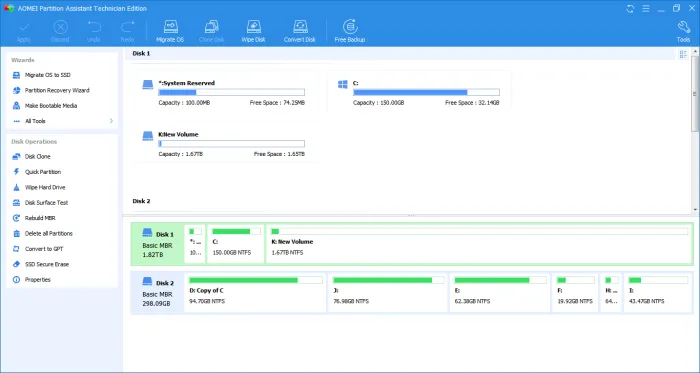700x373 pixels.
Task: Click the K: New Volume usage bar in upper card
Action: (232, 144)
